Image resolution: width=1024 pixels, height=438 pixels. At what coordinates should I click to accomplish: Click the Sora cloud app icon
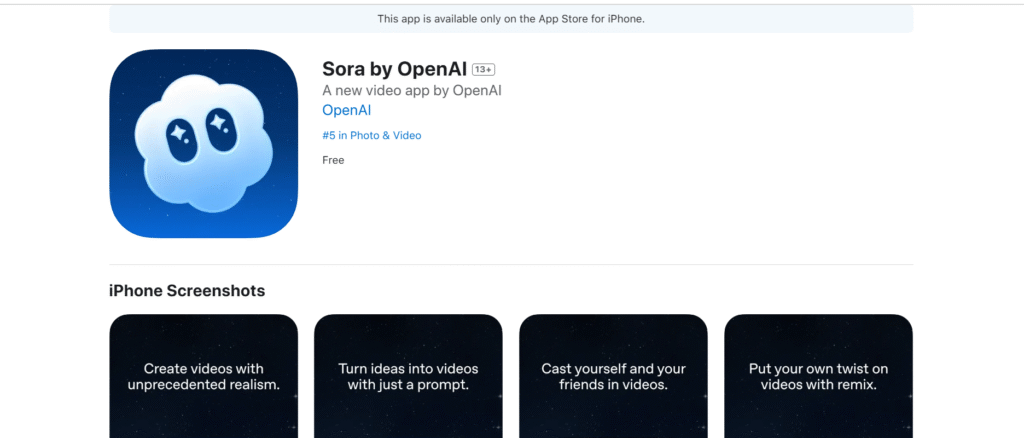(203, 143)
